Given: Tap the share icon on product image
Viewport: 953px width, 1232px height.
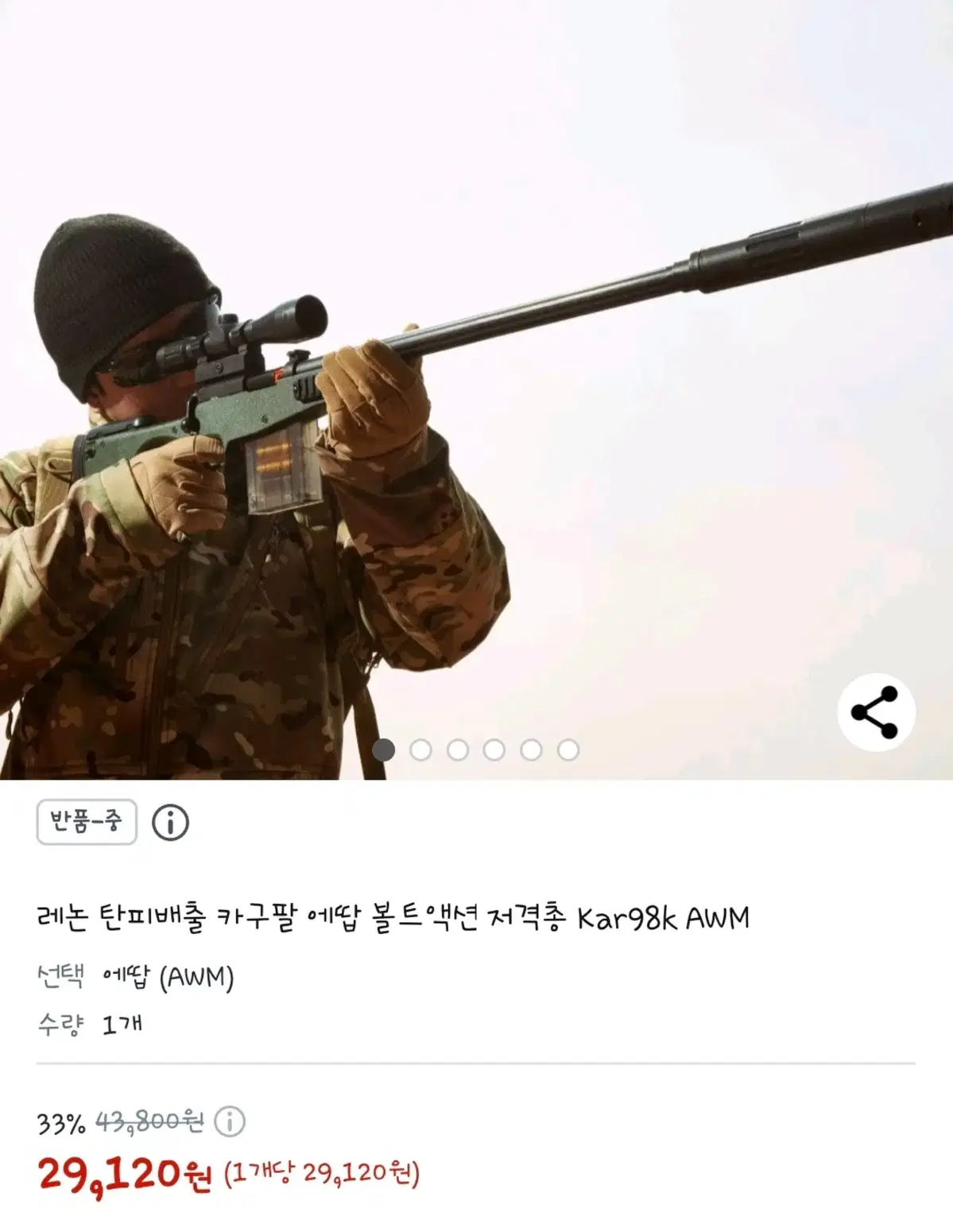Looking at the screenshot, I should (876, 712).
